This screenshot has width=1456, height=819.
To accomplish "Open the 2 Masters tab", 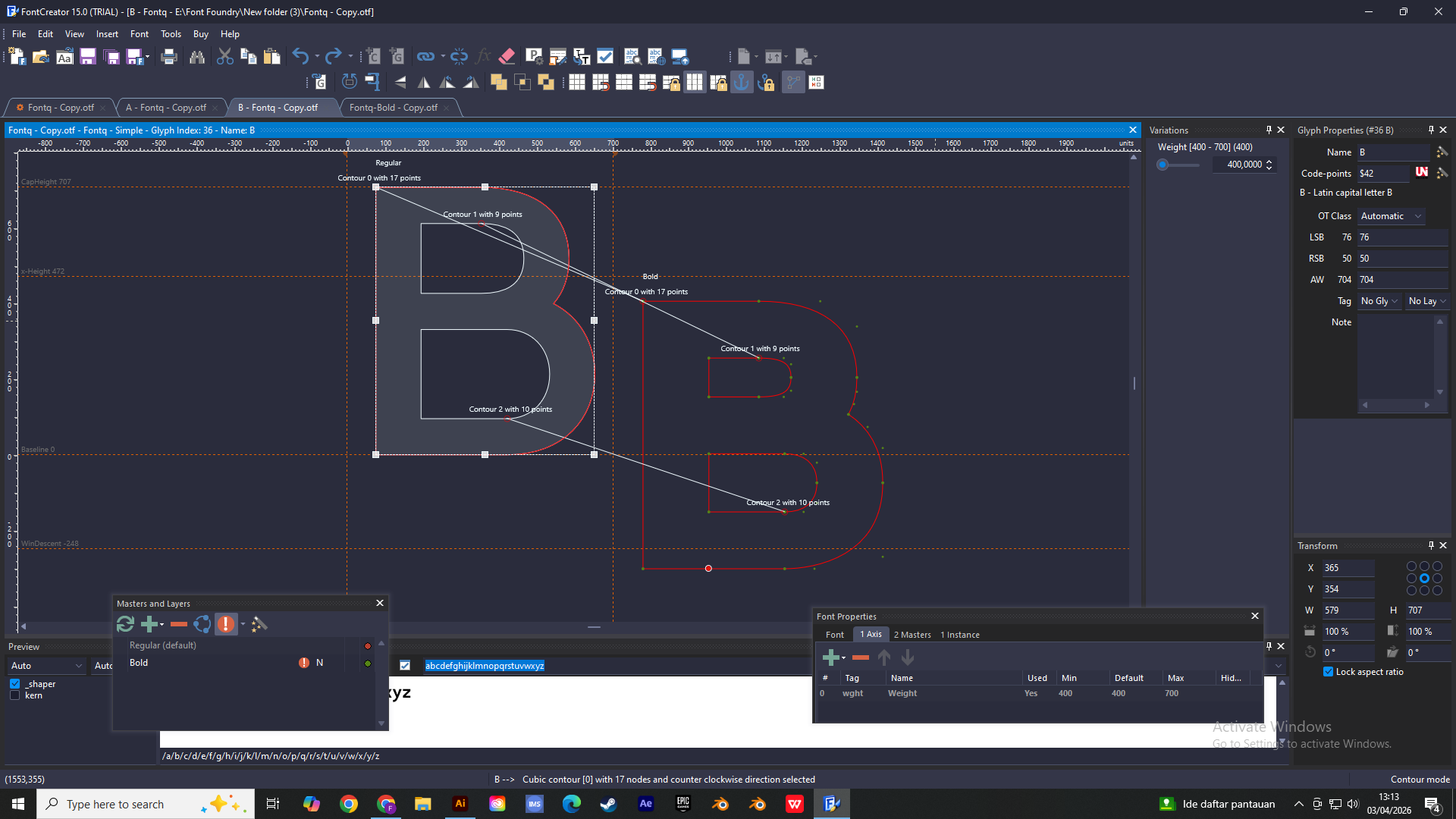I will [x=912, y=635].
